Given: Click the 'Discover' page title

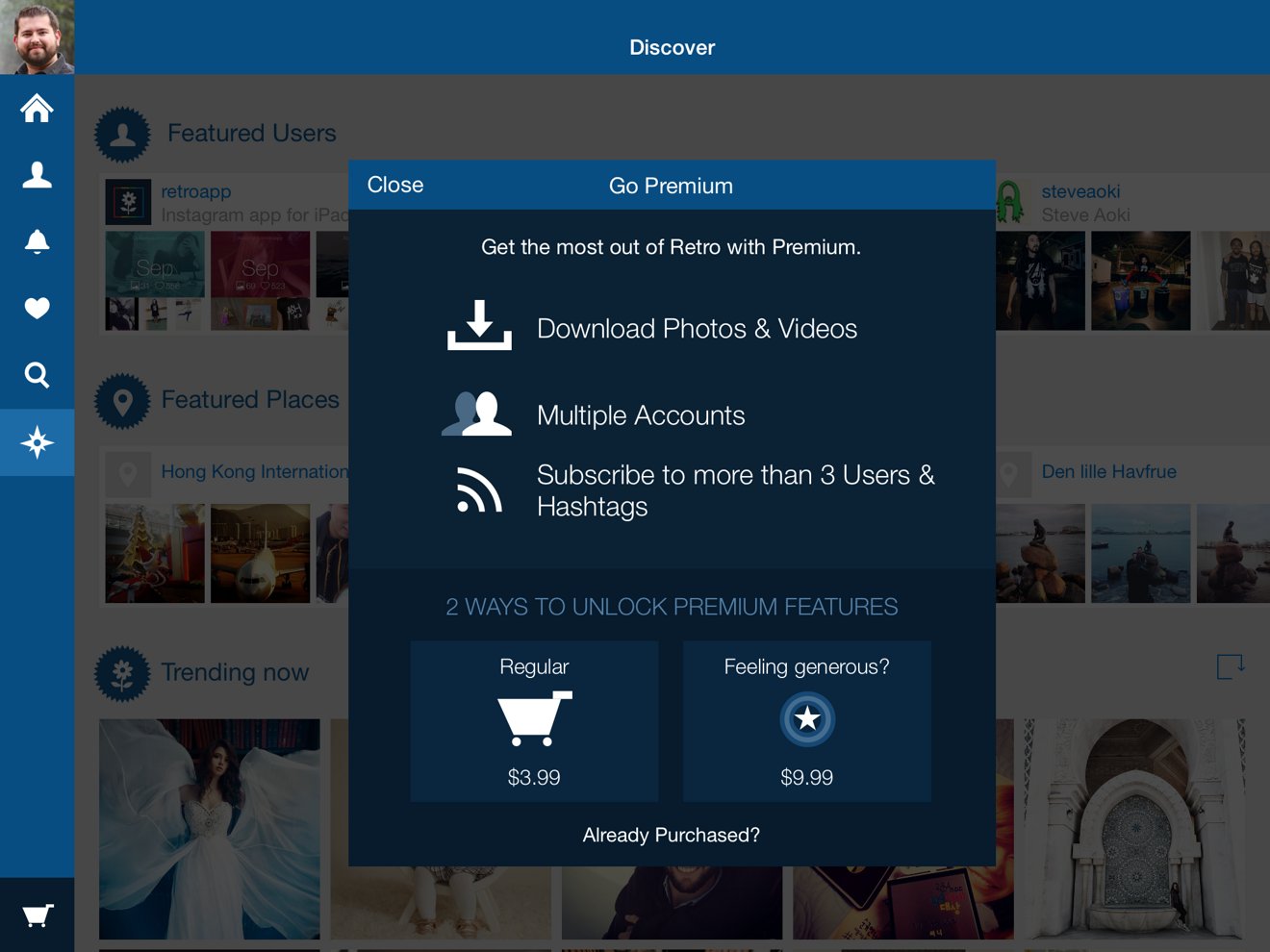Looking at the screenshot, I should click(x=672, y=47).
